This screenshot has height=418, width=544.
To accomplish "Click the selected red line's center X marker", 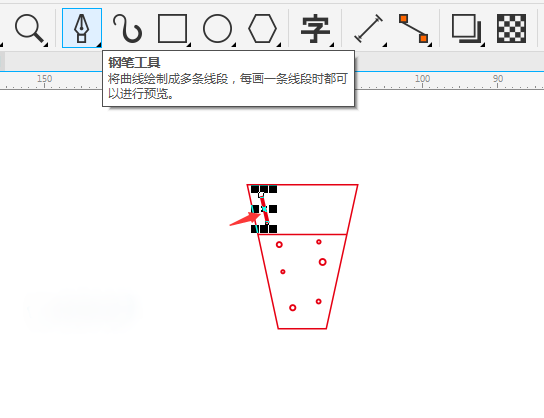I will click(x=264, y=209).
